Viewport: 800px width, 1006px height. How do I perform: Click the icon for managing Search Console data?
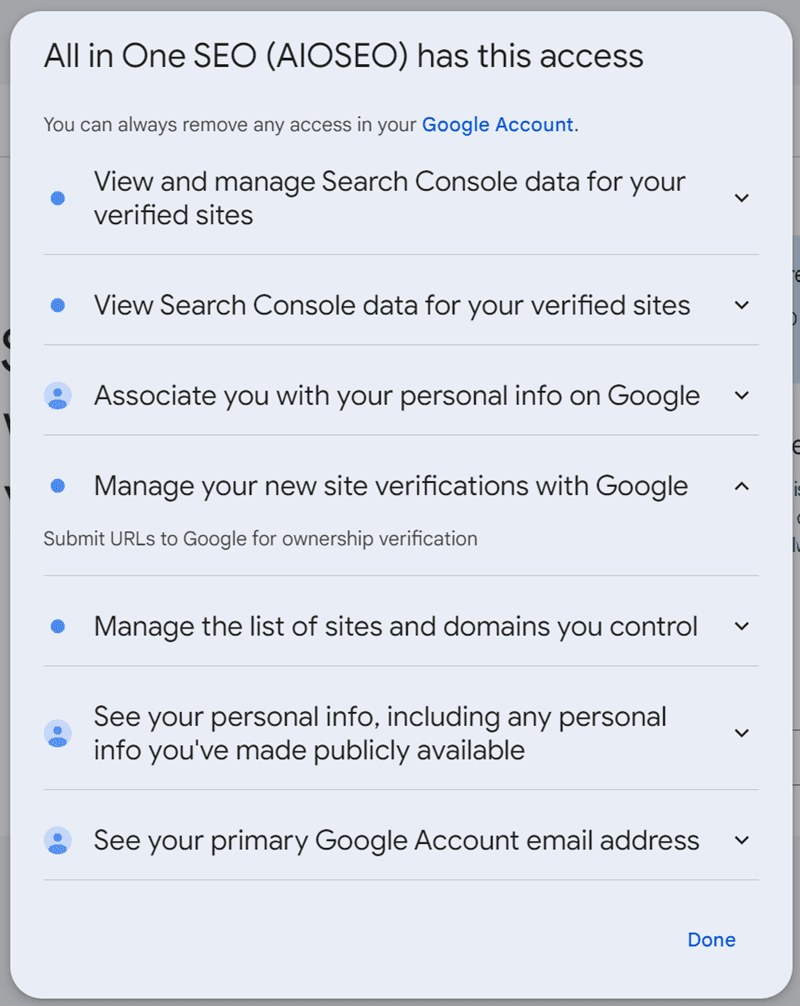tap(58, 197)
